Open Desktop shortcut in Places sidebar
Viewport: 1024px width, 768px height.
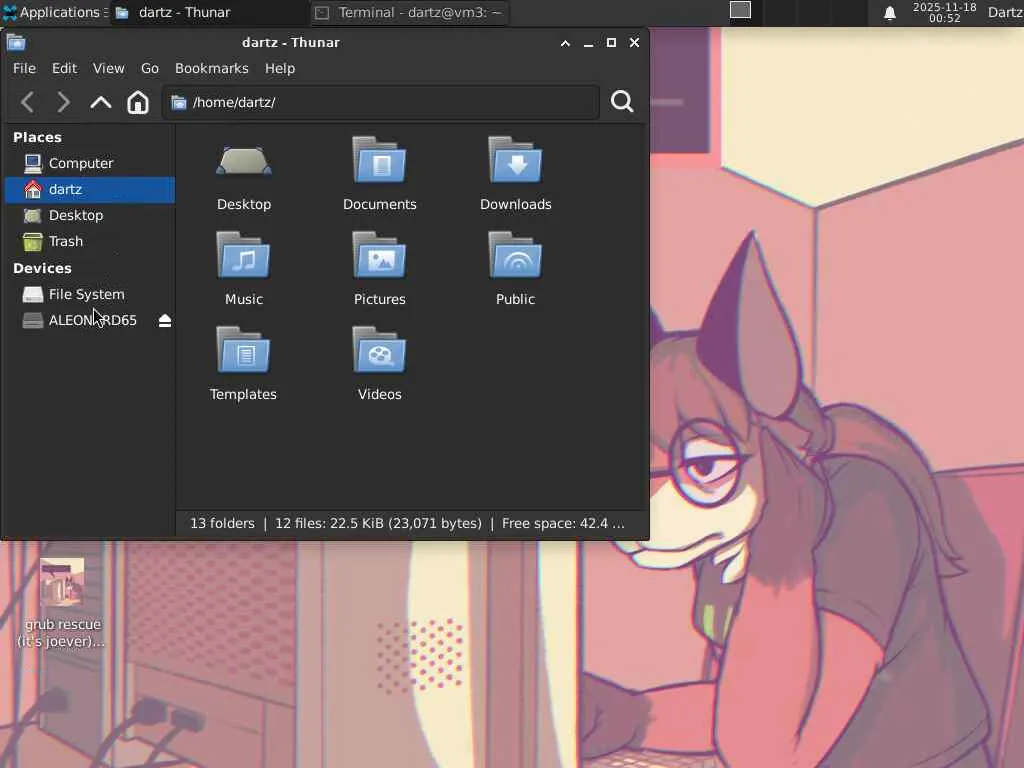pos(89,216)
